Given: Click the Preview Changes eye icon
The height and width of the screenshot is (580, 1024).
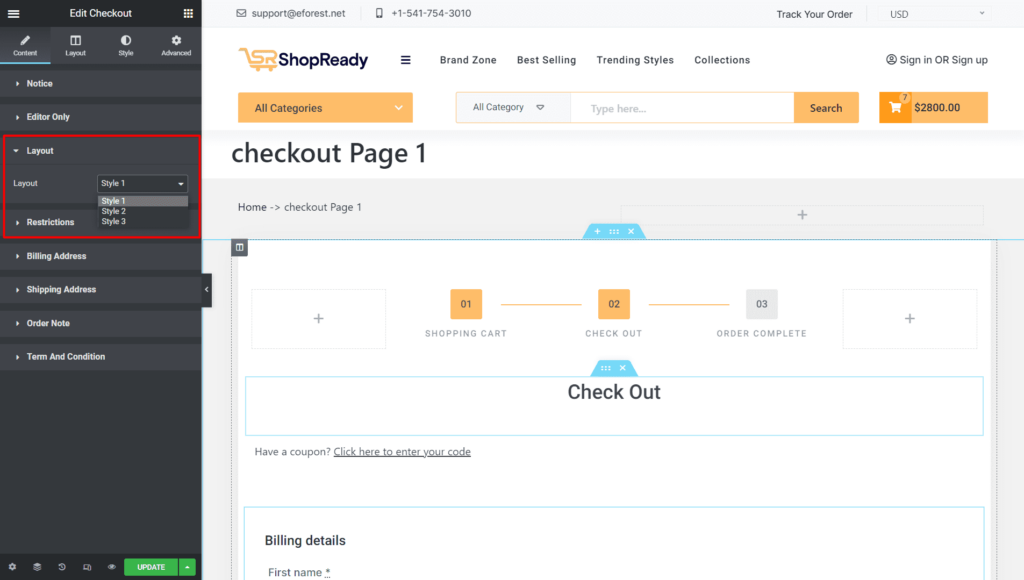Looking at the screenshot, I should [x=112, y=567].
